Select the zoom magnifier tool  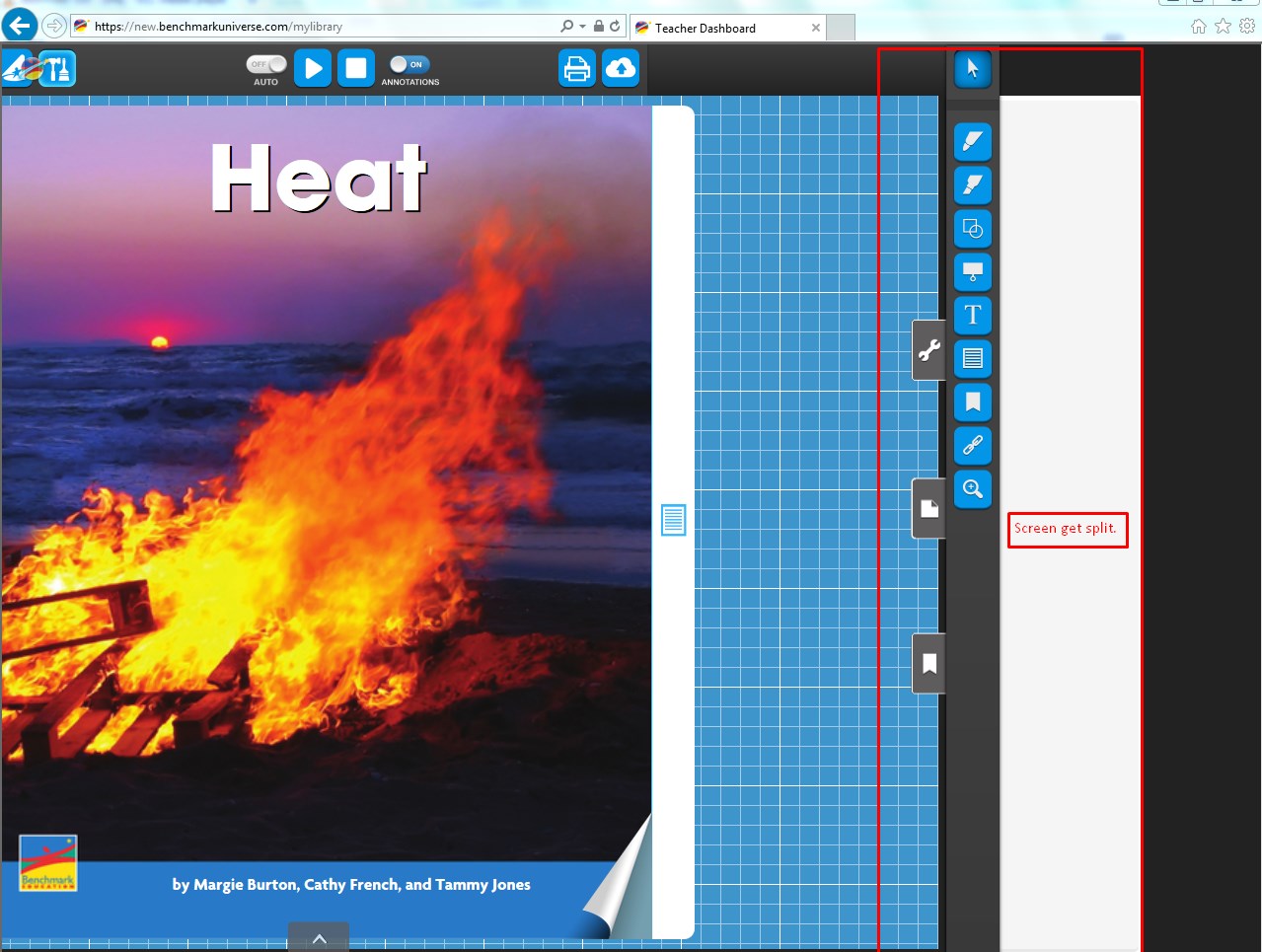tap(973, 489)
